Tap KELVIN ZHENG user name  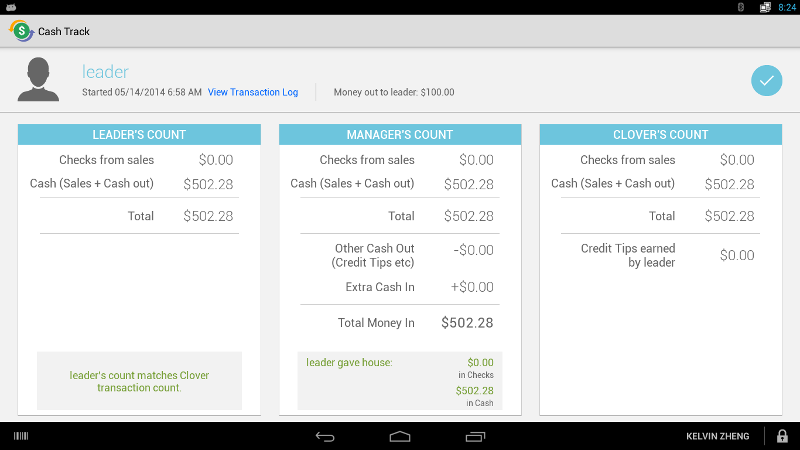tap(717, 436)
